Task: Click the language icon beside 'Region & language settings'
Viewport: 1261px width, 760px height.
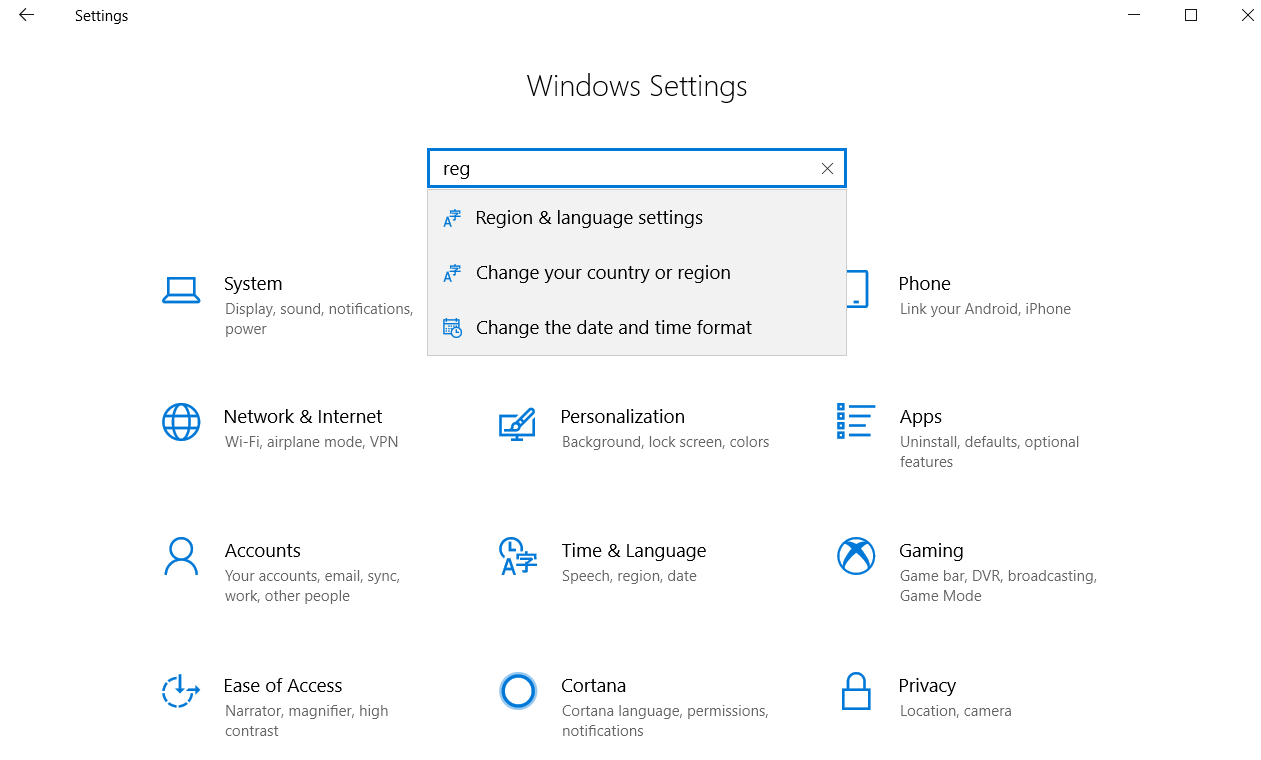Action: coord(452,218)
